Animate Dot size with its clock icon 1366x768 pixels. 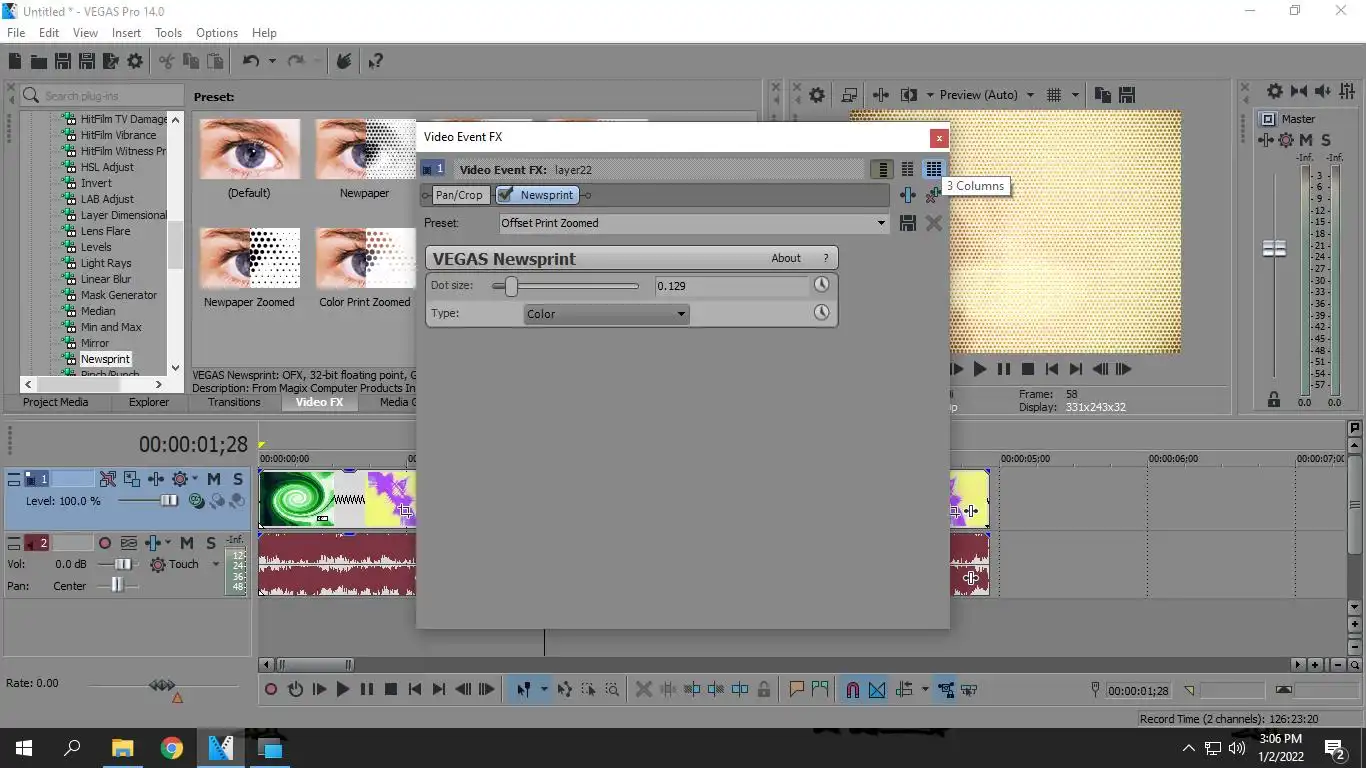(x=821, y=285)
